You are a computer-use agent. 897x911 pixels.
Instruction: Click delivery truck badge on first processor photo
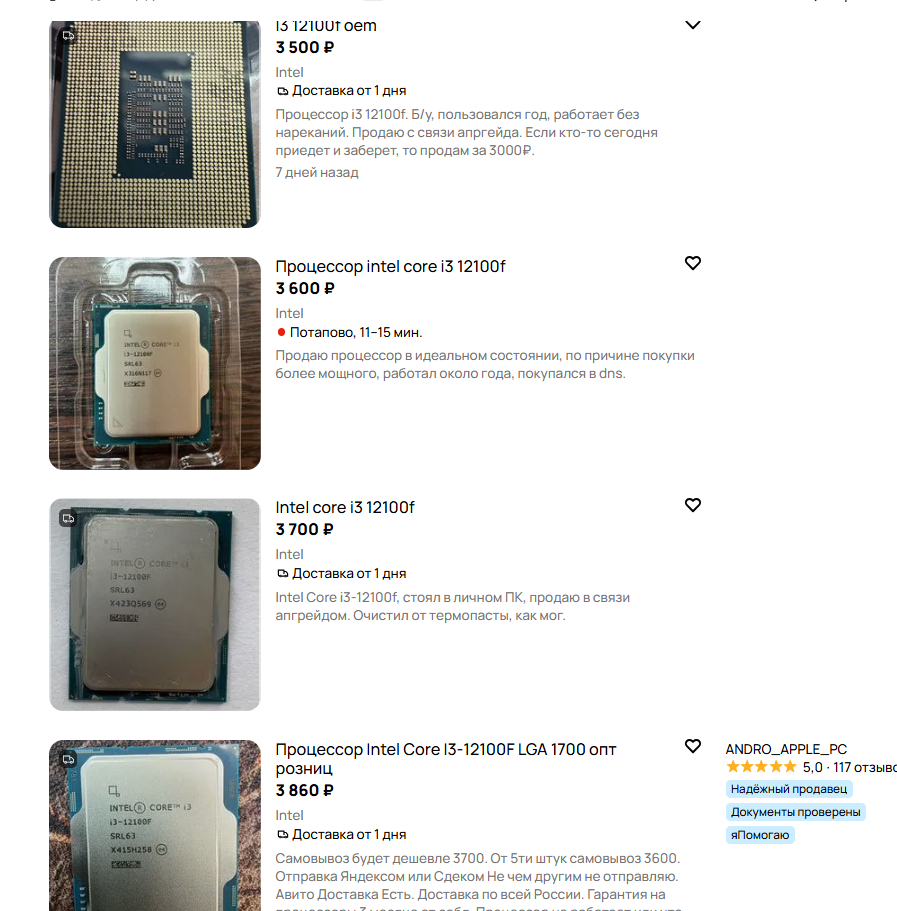coord(69,36)
